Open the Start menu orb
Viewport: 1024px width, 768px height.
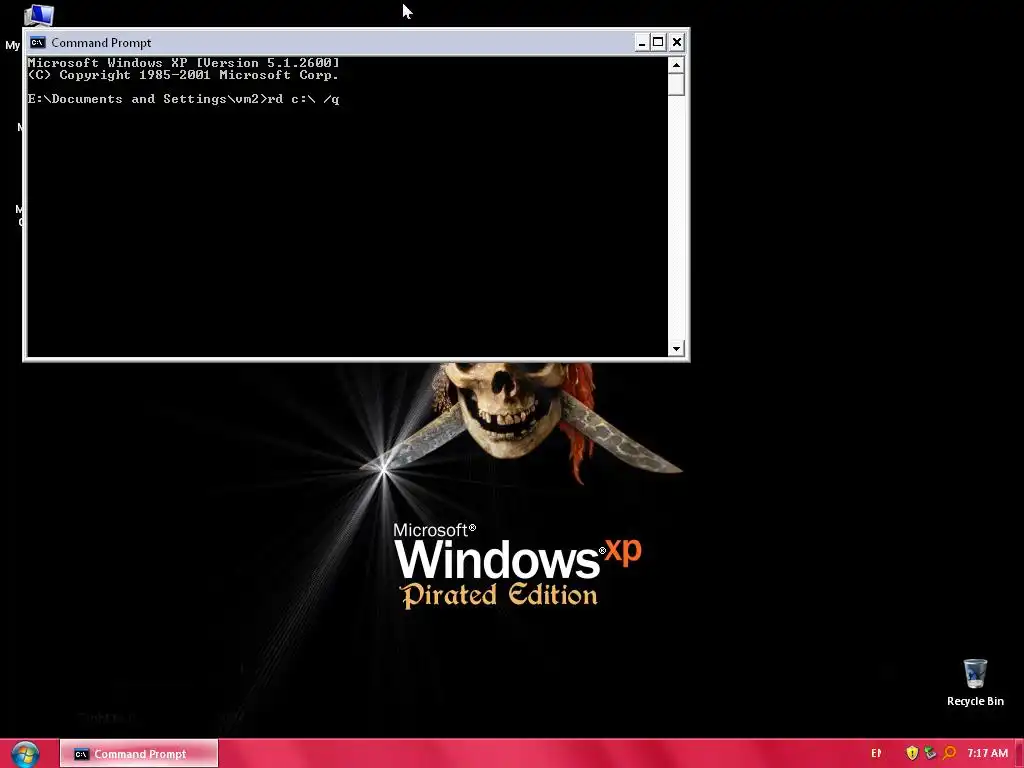tap(25, 754)
